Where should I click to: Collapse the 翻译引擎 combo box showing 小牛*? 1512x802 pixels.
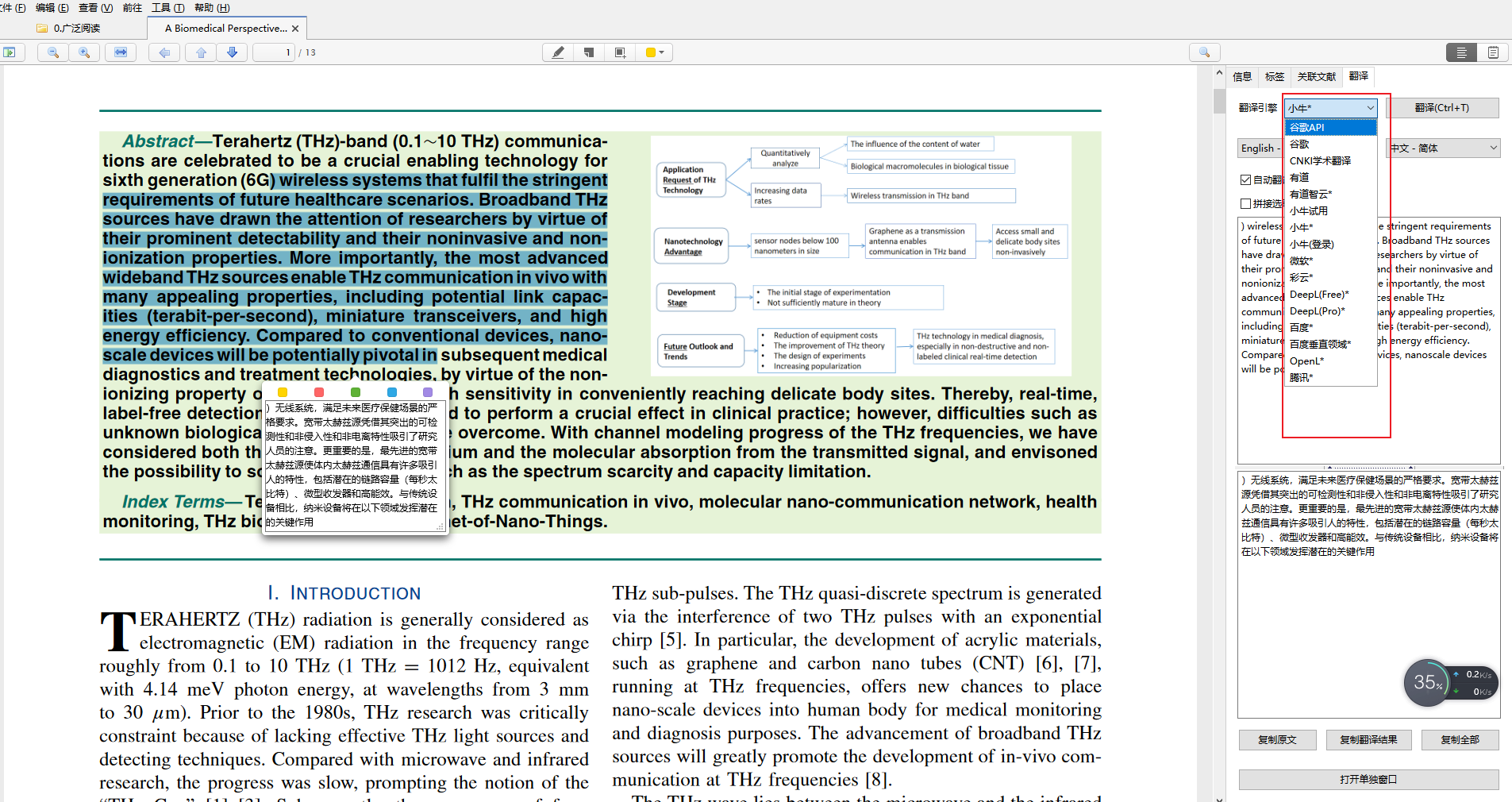[1331, 108]
